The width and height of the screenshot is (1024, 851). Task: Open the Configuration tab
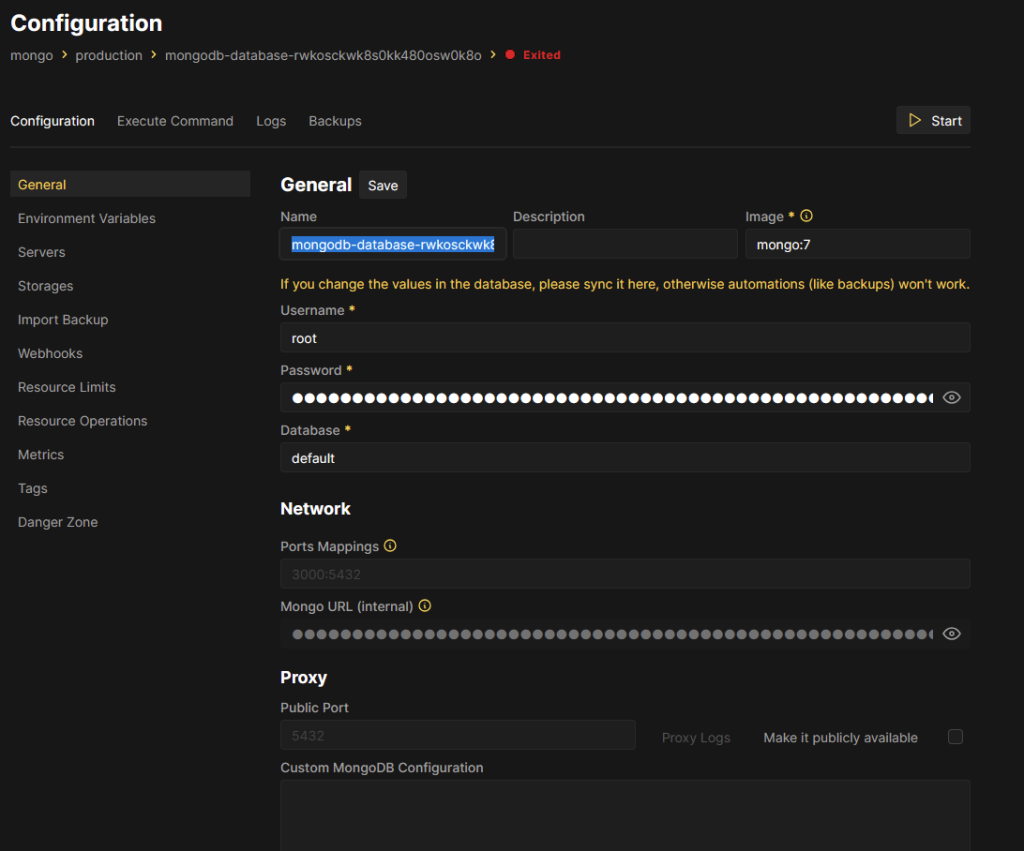point(52,121)
